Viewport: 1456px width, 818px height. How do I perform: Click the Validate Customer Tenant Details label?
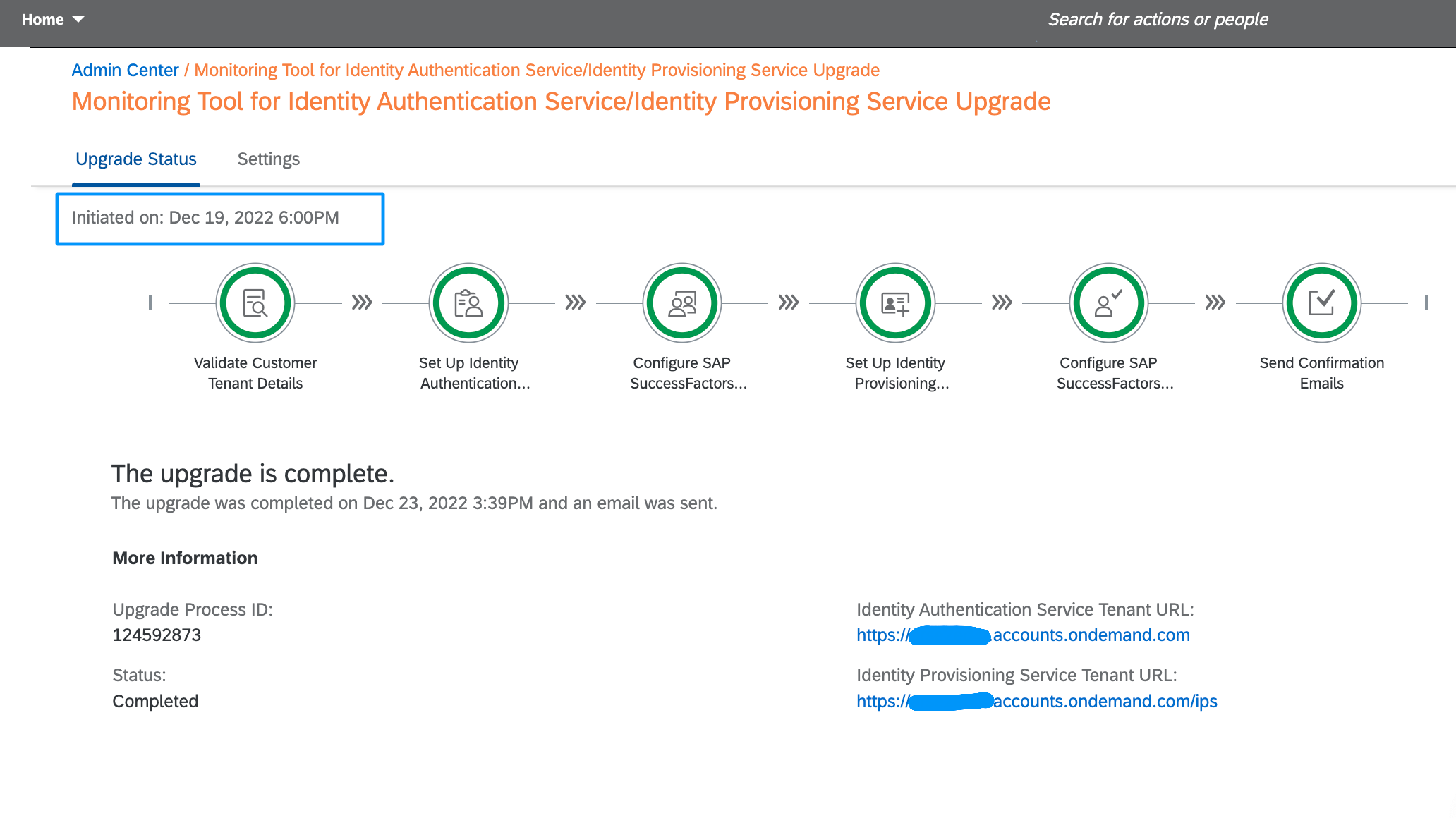pyautogui.click(x=255, y=373)
